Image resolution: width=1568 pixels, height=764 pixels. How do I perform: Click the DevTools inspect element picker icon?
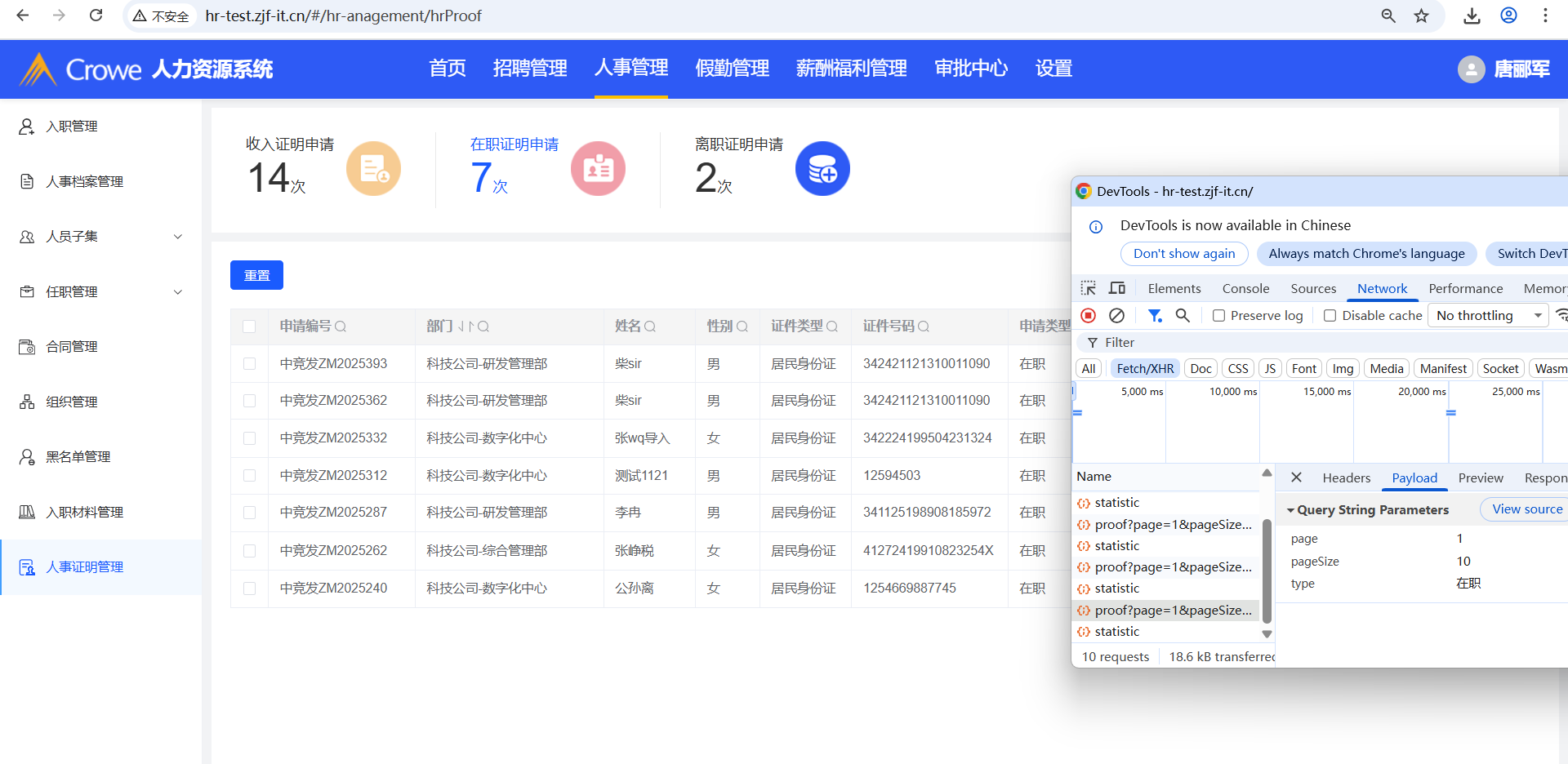[x=1088, y=288]
